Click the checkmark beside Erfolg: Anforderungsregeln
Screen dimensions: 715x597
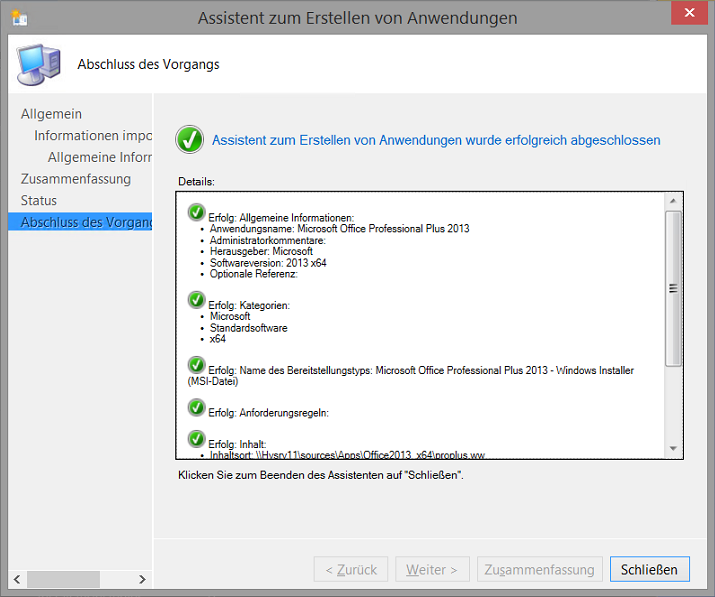(x=197, y=408)
